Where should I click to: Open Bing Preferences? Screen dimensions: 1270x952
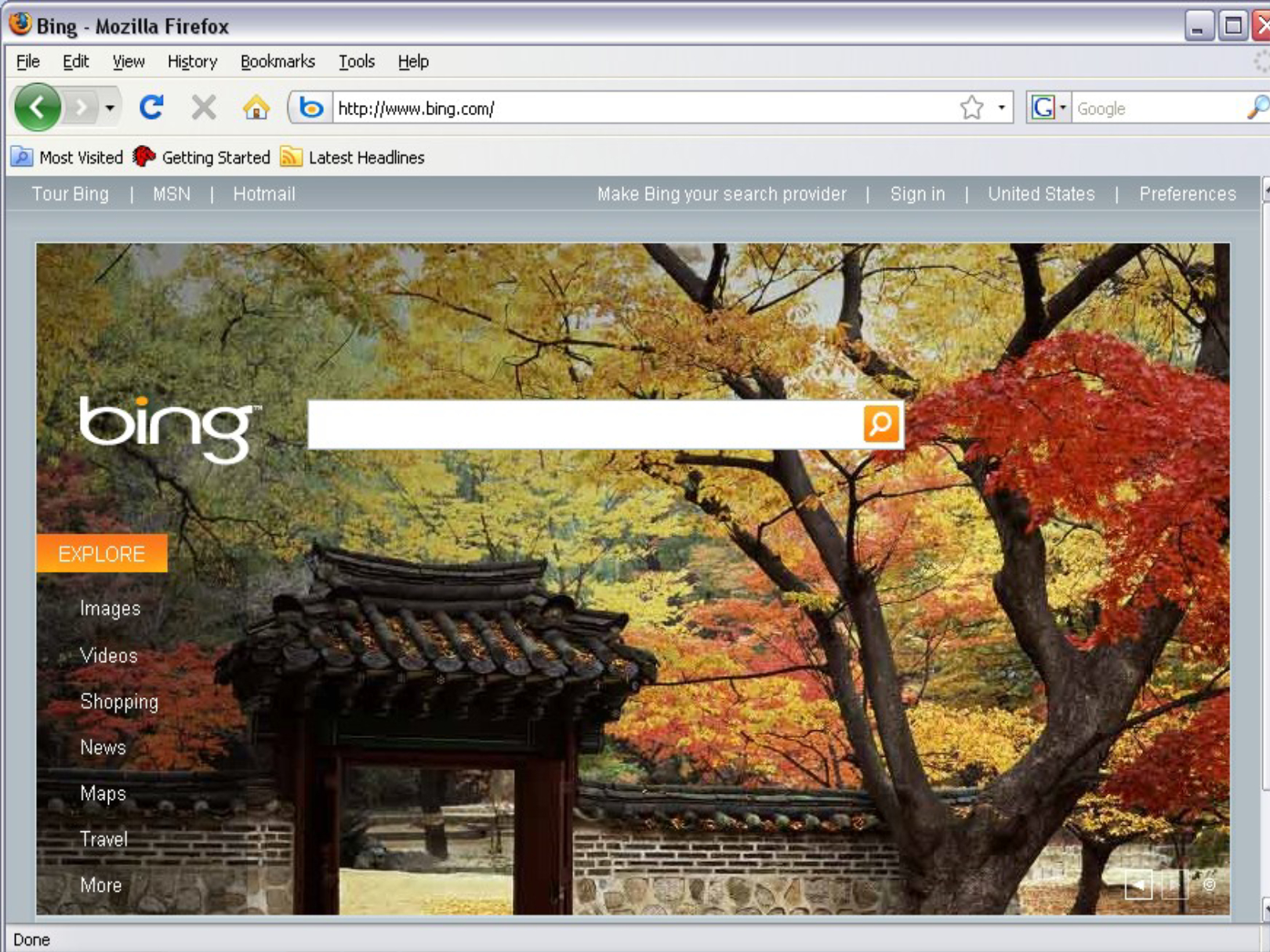click(x=1187, y=194)
